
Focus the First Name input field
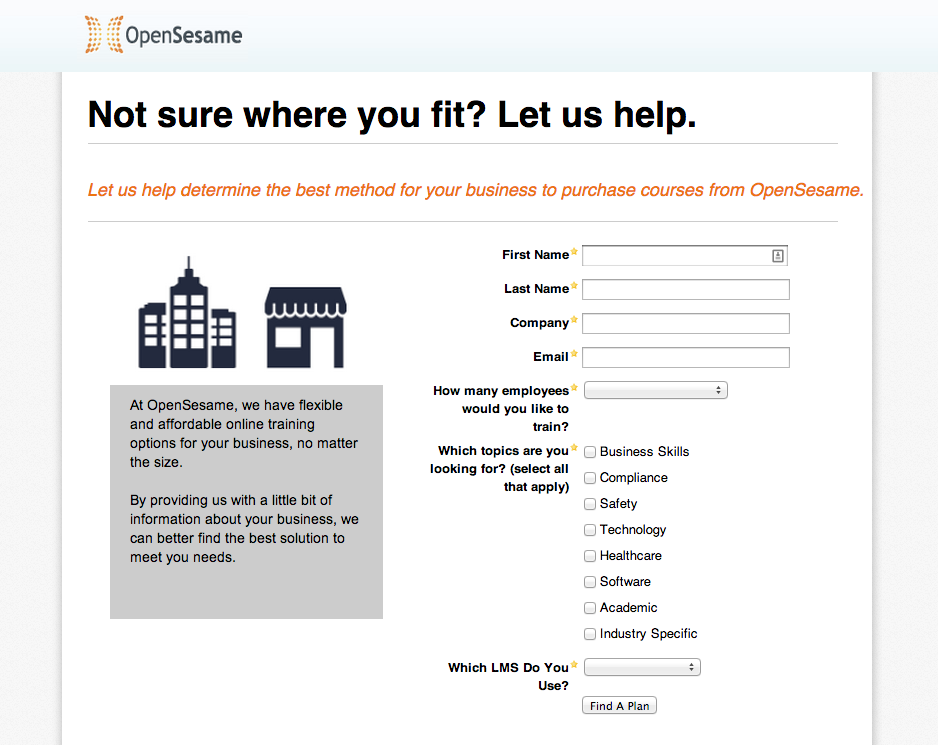tap(675, 256)
